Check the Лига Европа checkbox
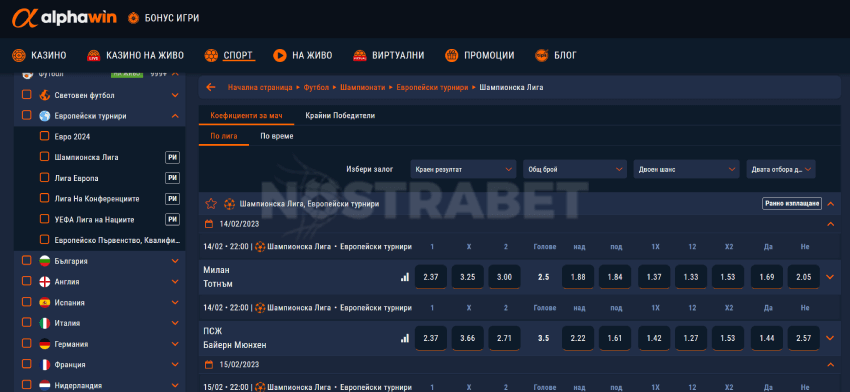This screenshot has height=392, width=850. (x=44, y=178)
